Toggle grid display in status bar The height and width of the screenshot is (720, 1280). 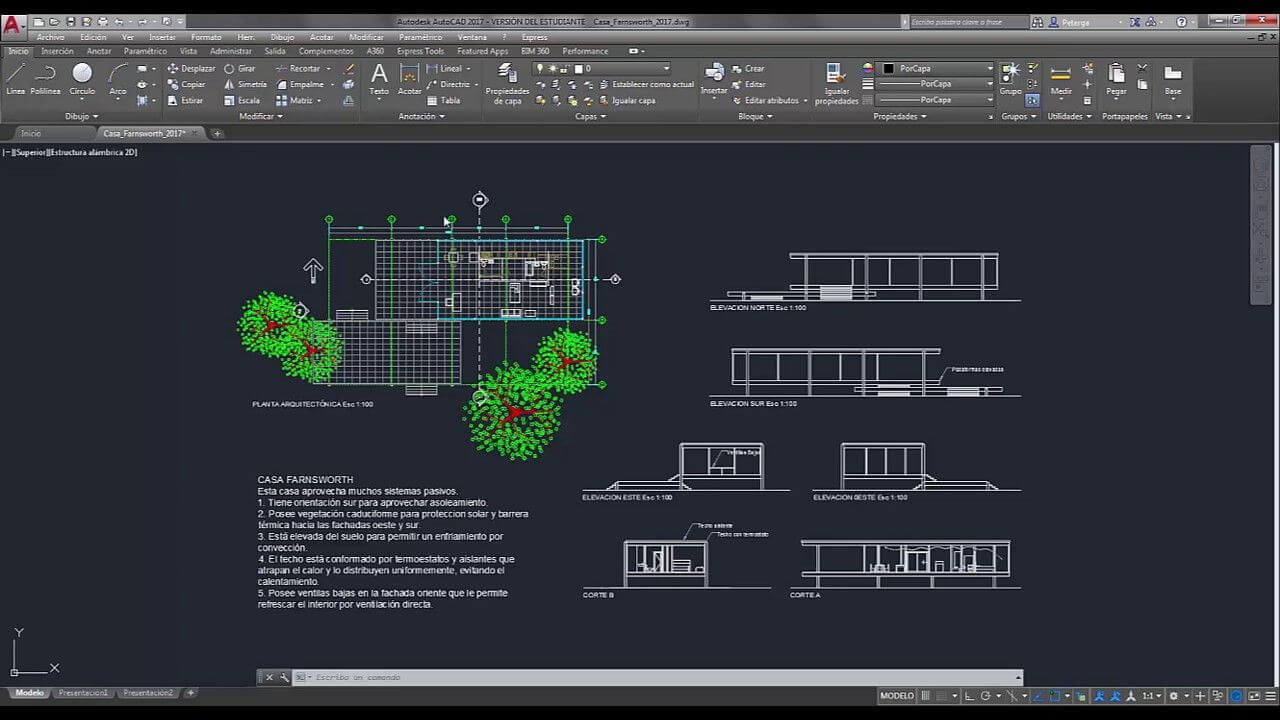(x=926, y=695)
